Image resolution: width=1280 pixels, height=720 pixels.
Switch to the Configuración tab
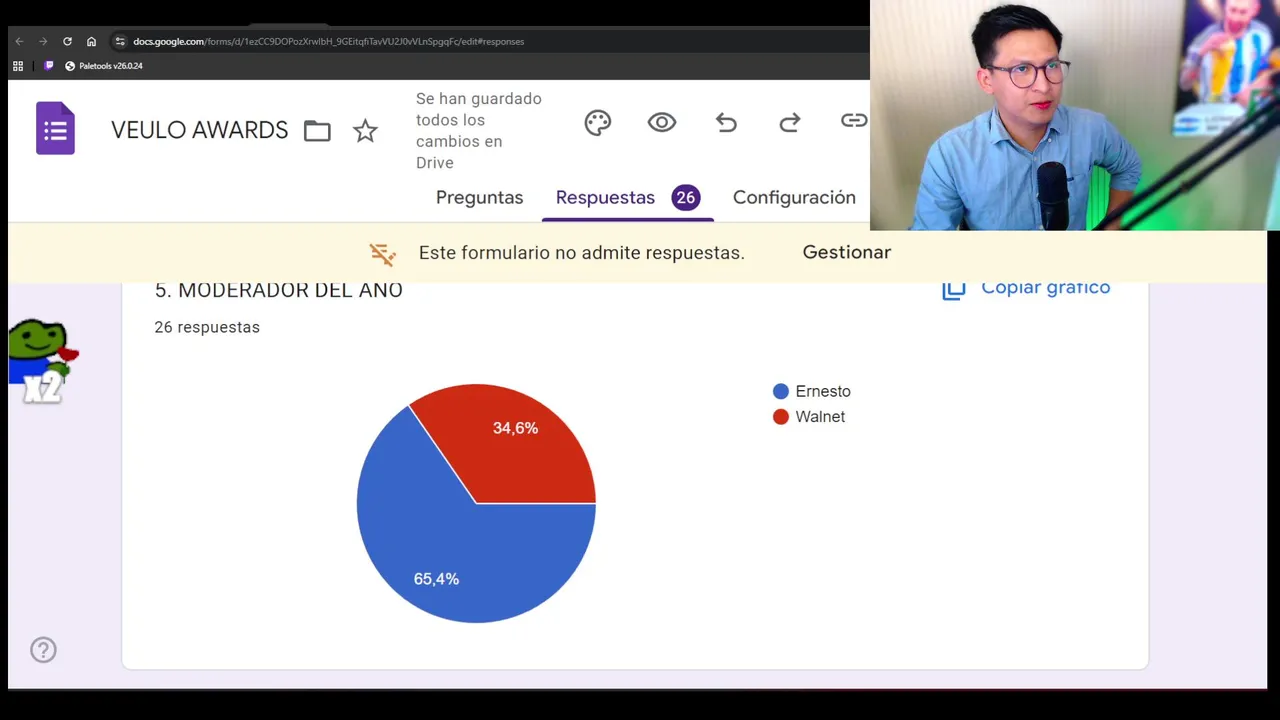[794, 198]
